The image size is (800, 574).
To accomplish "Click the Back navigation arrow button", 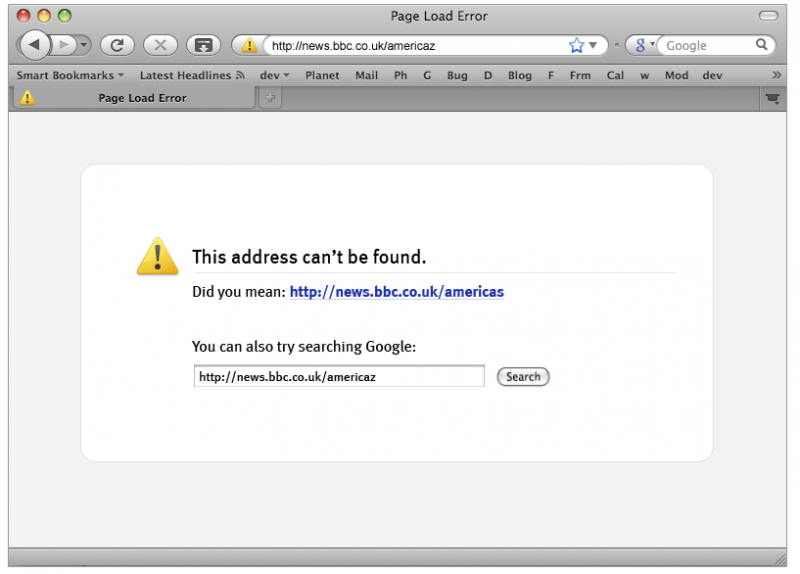I will click(35, 45).
